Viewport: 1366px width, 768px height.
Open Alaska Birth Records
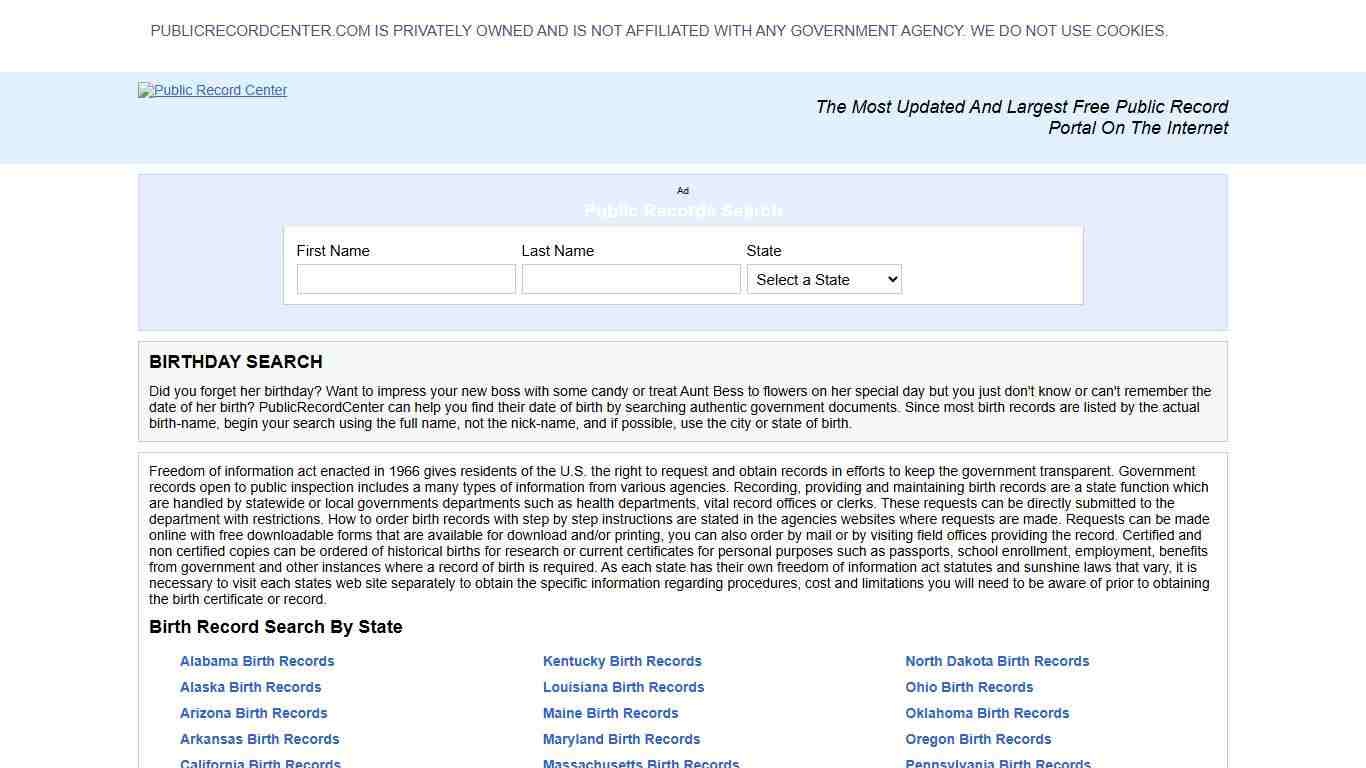(x=250, y=687)
